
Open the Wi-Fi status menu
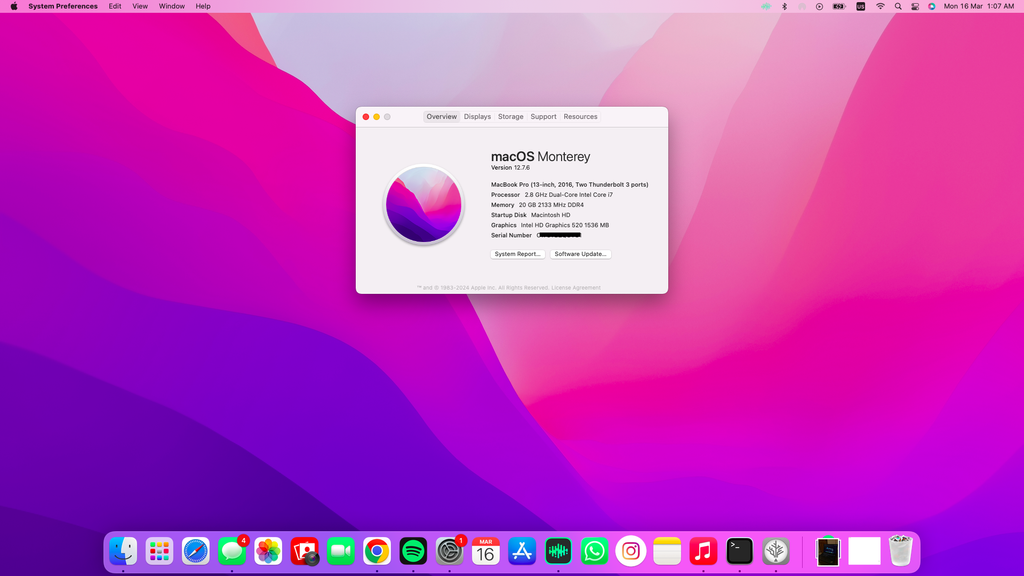[x=880, y=6]
